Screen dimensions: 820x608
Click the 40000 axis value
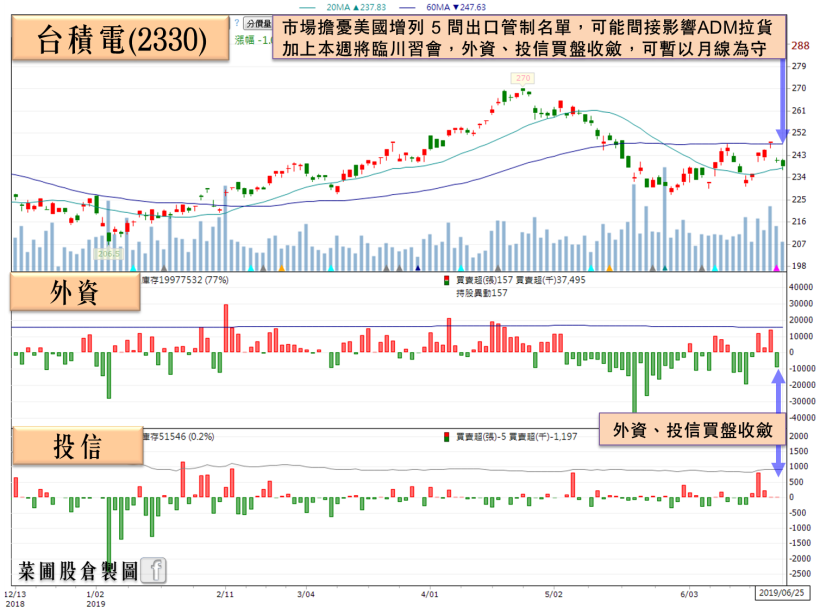coord(801,287)
